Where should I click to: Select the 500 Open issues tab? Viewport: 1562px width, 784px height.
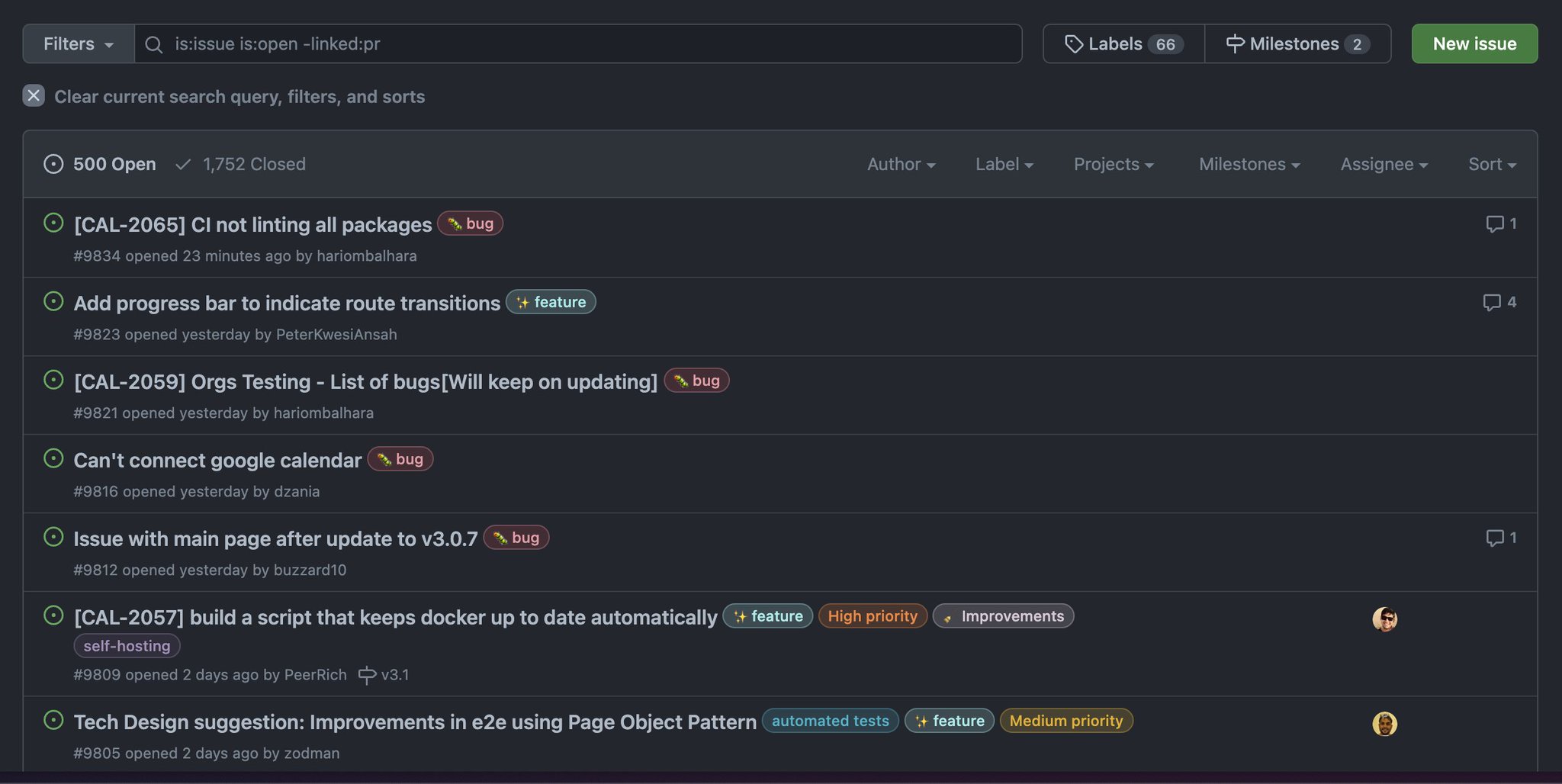coord(98,164)
